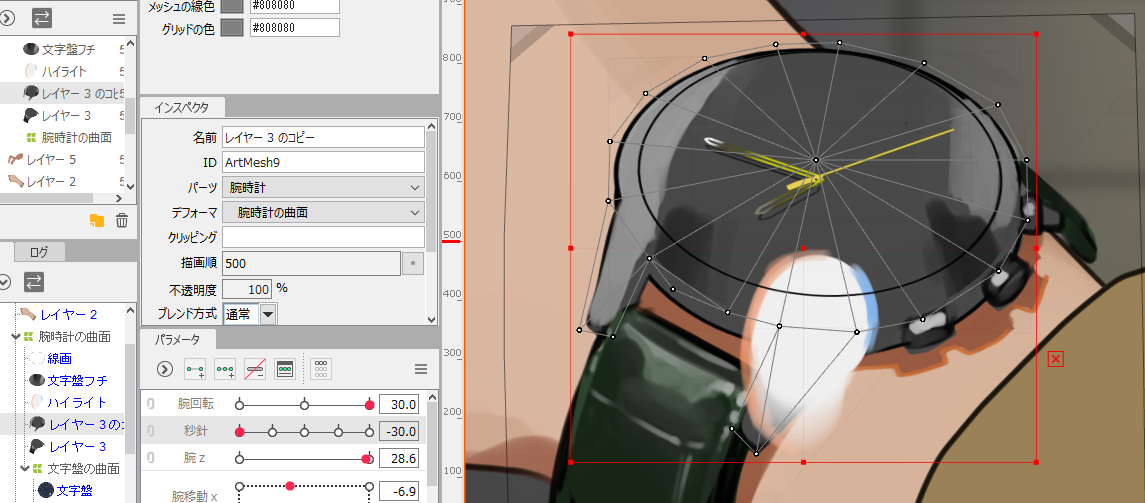
Task: Create a new folder with the yellow folder icon
Action: point(96,220)
